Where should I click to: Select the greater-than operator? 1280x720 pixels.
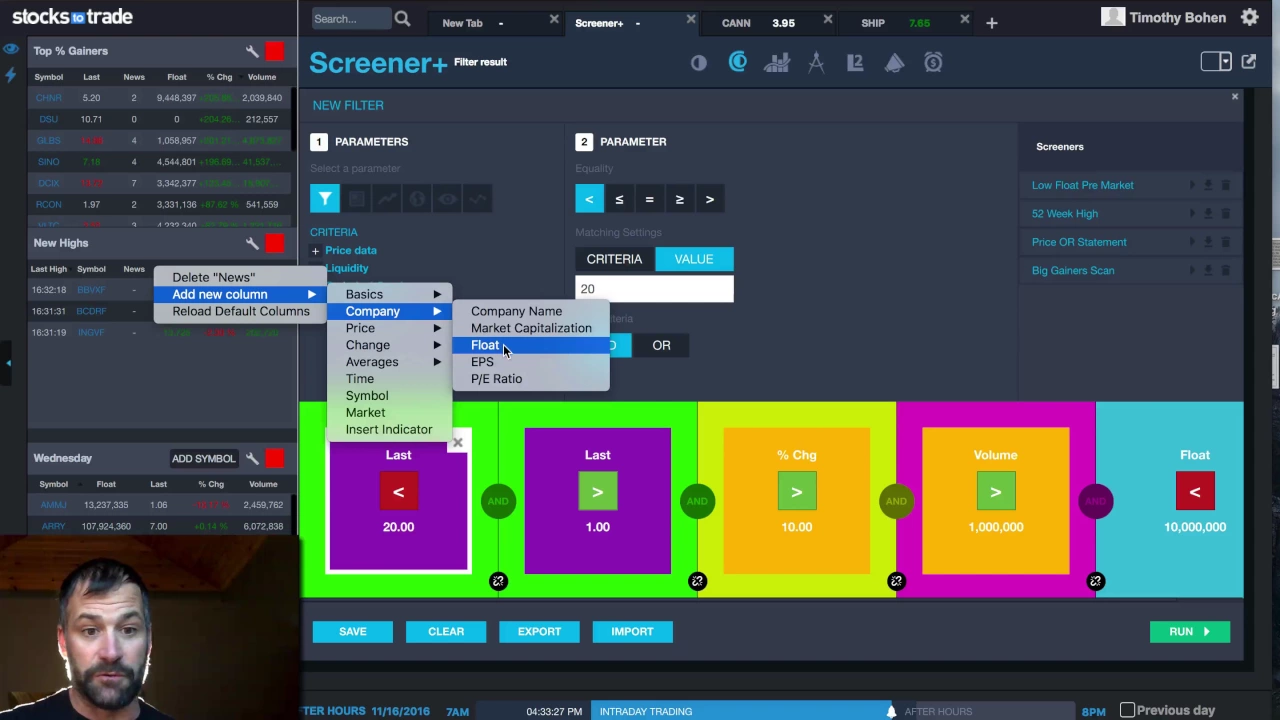coord(709,199)
